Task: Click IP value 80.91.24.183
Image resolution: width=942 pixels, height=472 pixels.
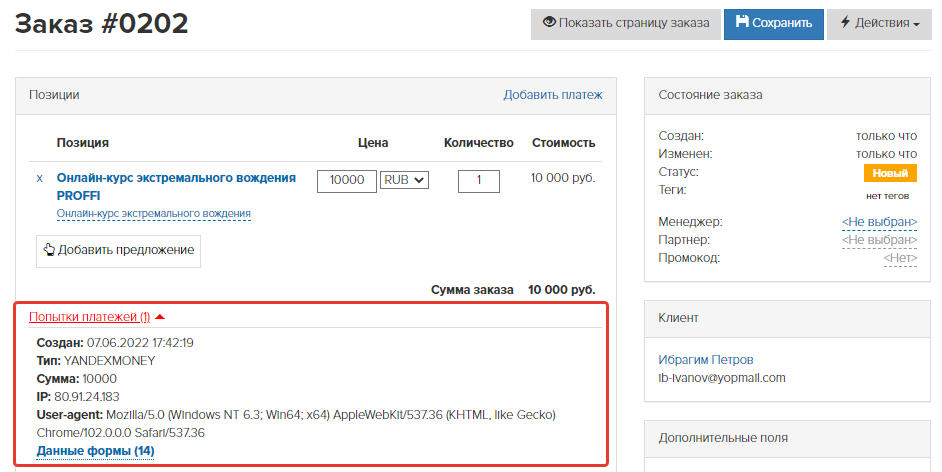Action: point(87,397)
